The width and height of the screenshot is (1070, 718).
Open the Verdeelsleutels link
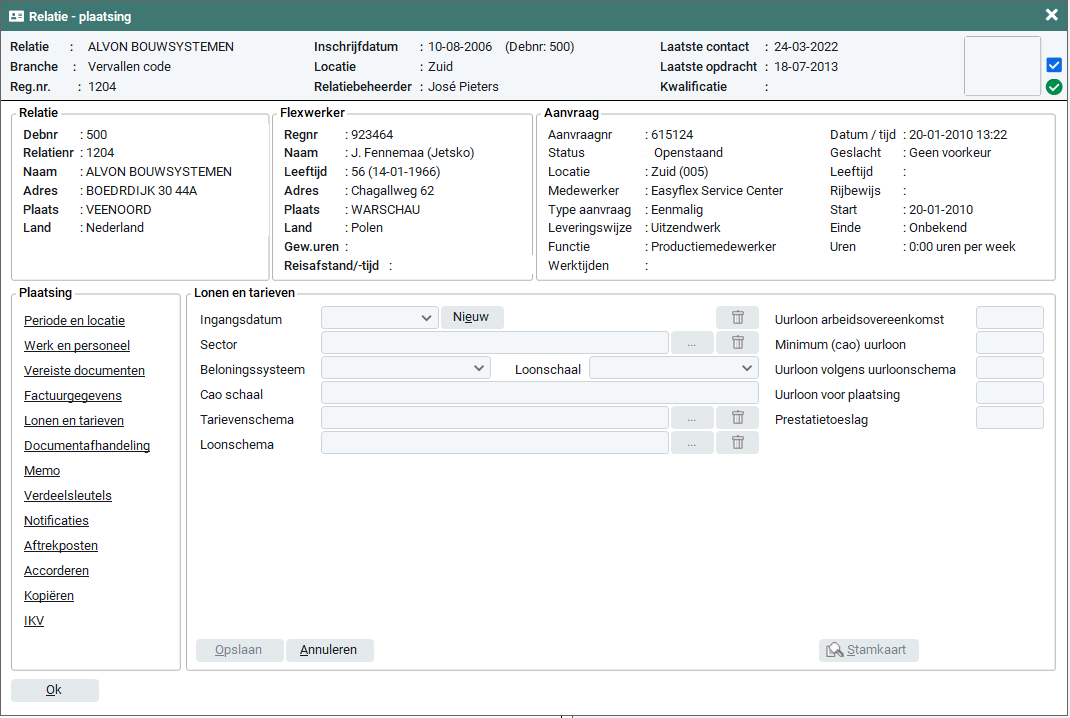[68, 496]
